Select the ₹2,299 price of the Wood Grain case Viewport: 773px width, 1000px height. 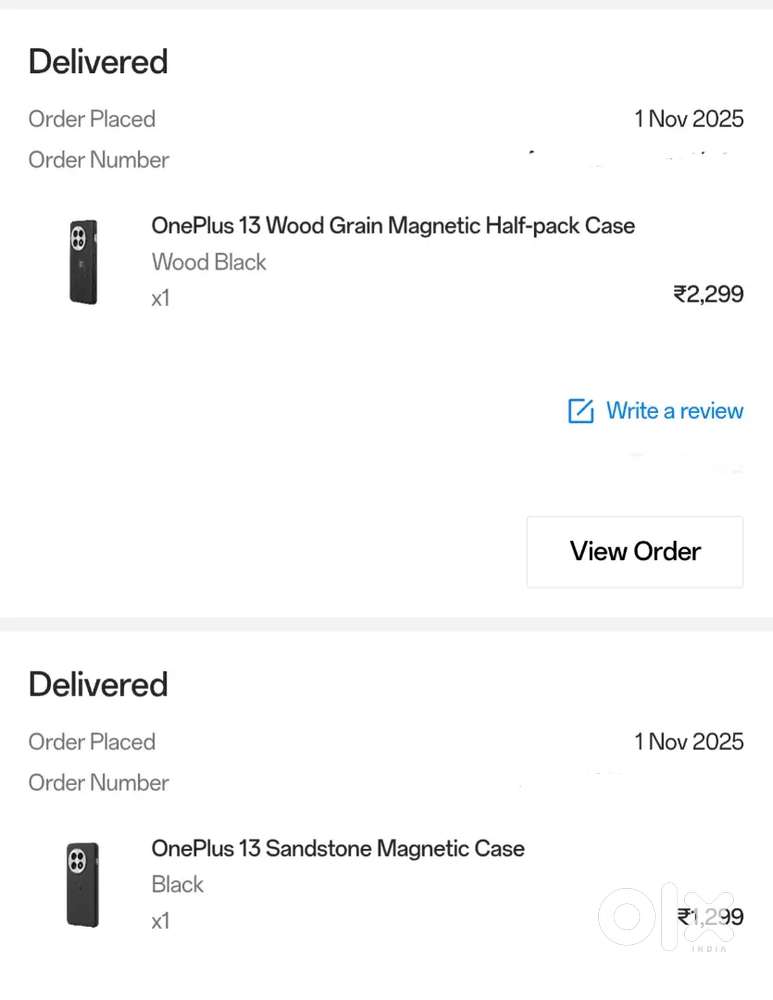click(x=709, y=293)
